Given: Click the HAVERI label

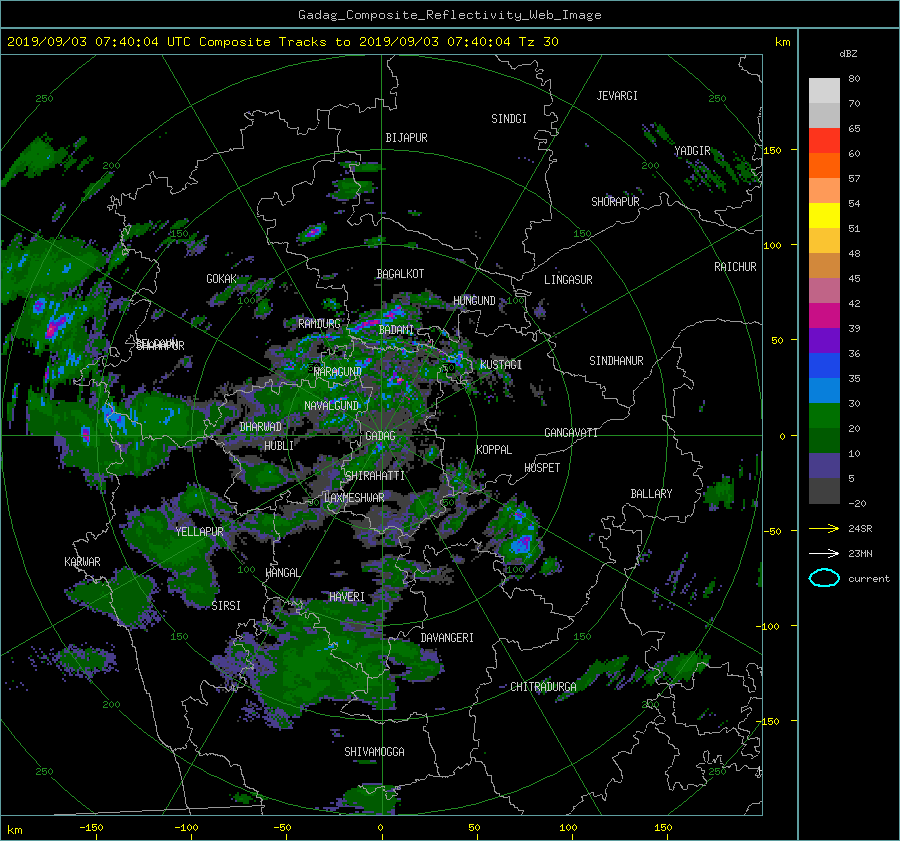Looking at the screenshot, I should tap(347, 596).
